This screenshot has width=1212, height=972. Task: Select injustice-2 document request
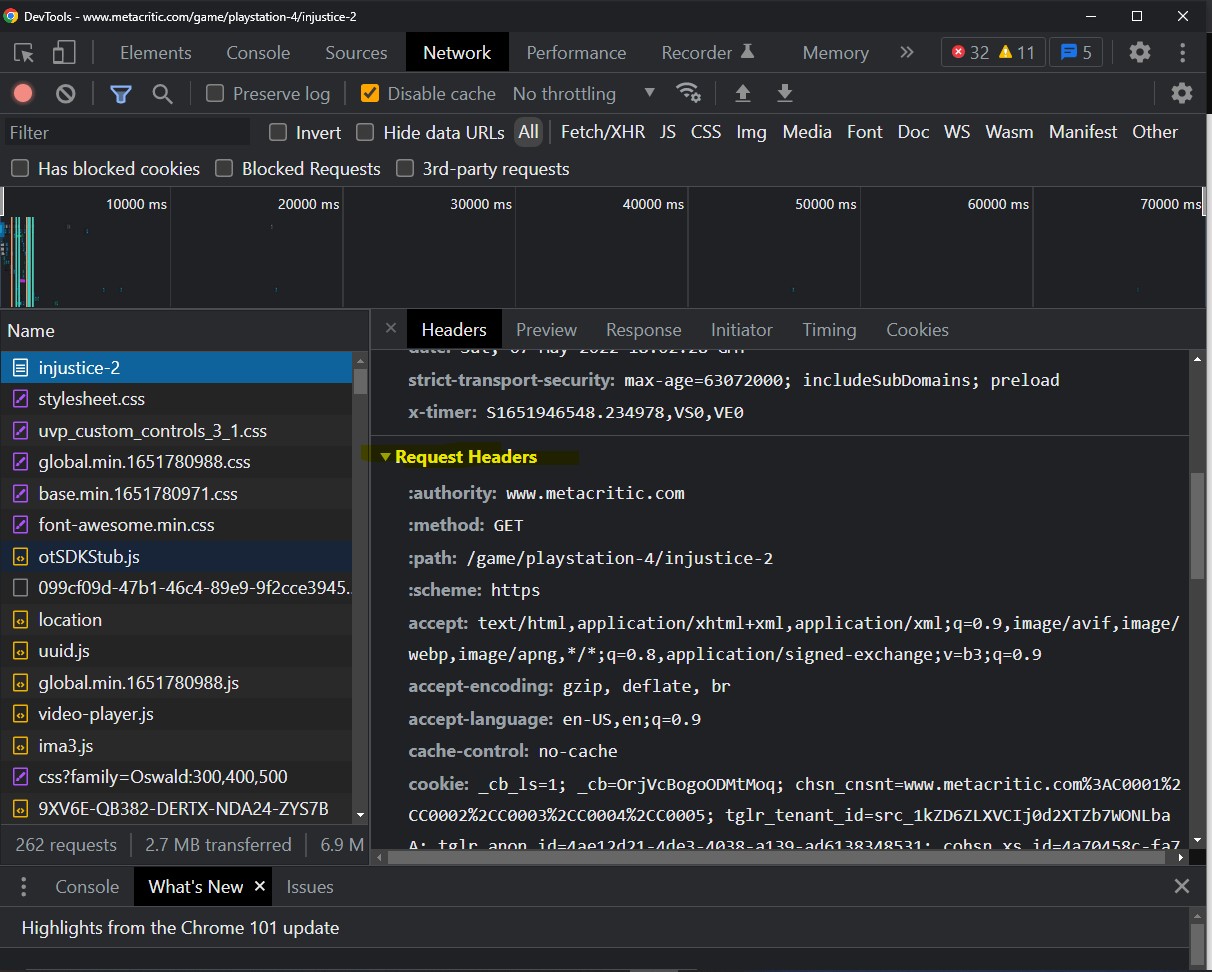(177, 368)
